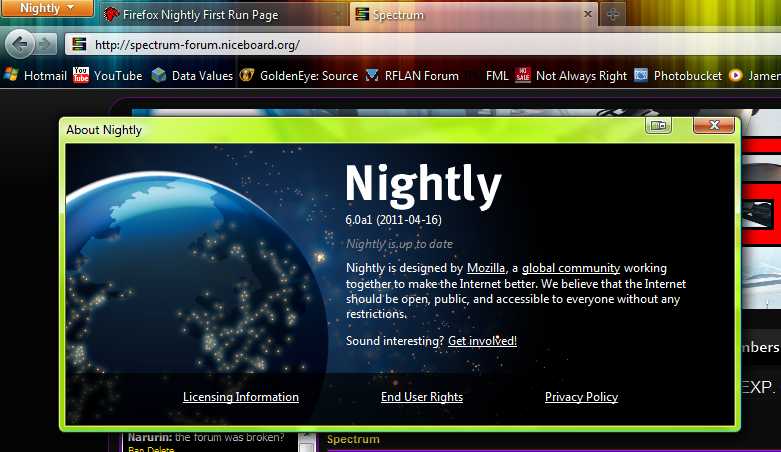Click the 'Nightly is up to date' status
Screen dimensions: 781x452
pos(399,244)
